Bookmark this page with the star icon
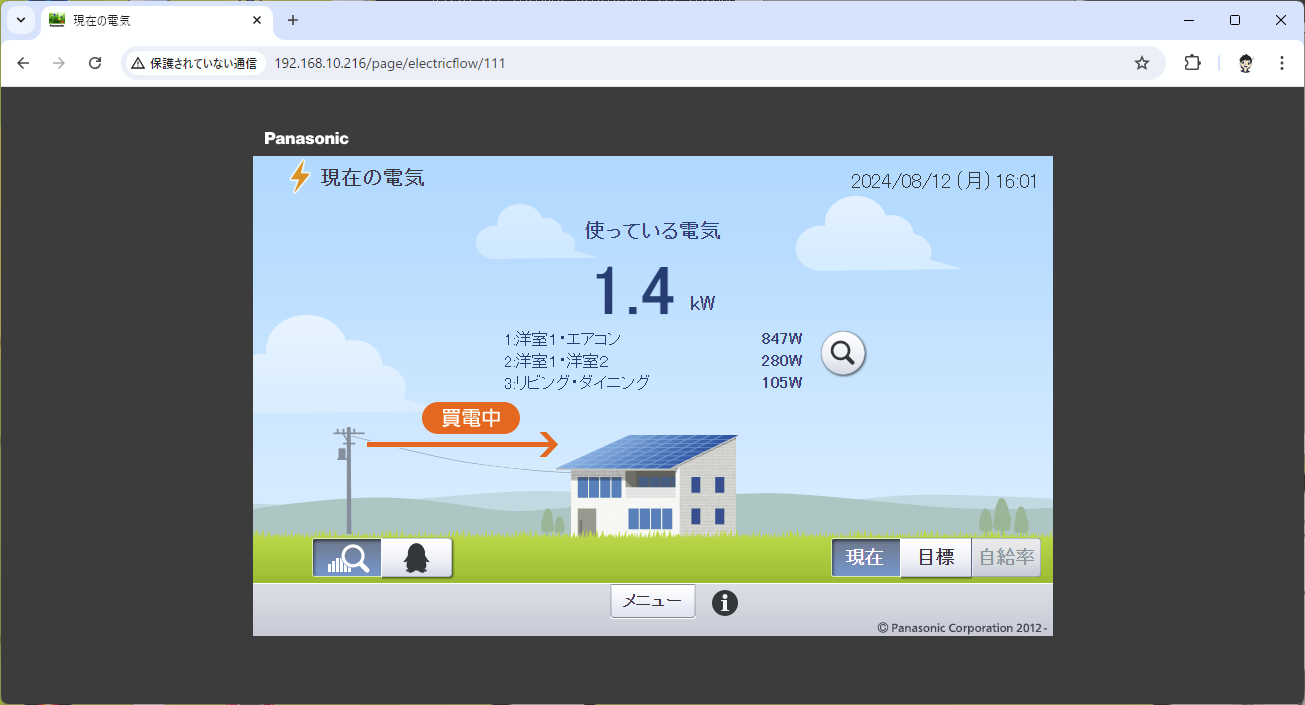The image size is (1305, 705). (1142, 63)
